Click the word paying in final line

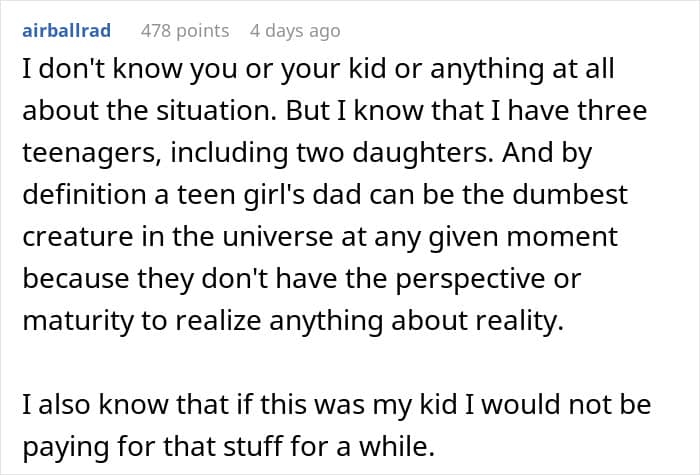pos(66,447)
